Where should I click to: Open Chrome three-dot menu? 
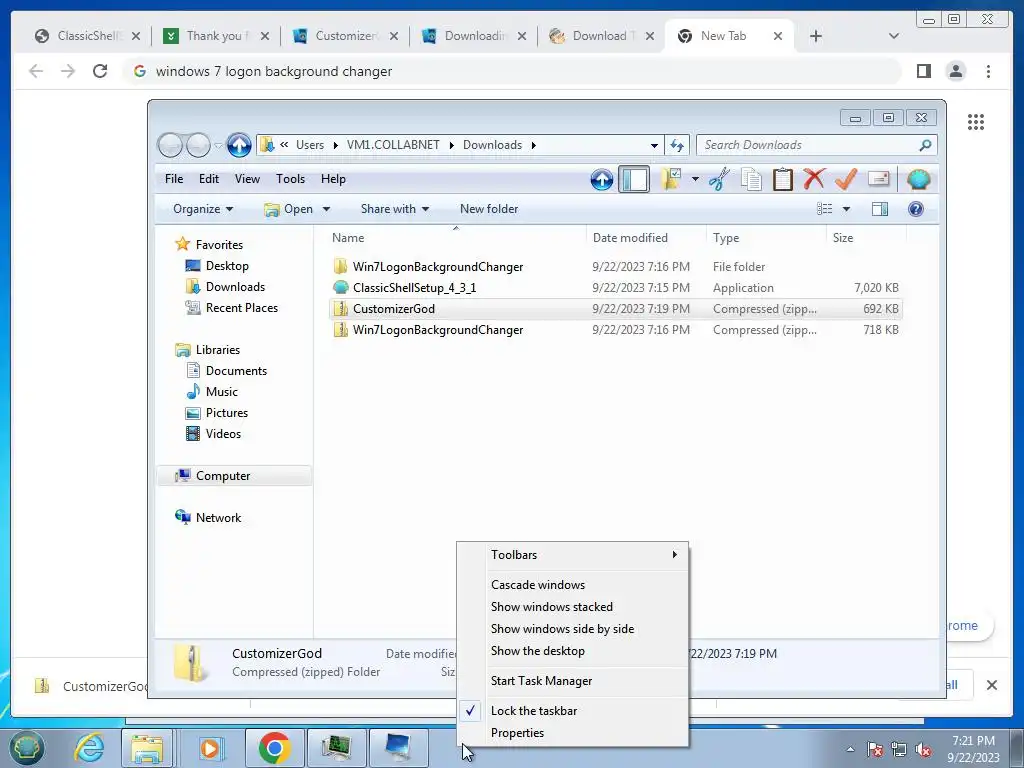[x=988, y=71]
